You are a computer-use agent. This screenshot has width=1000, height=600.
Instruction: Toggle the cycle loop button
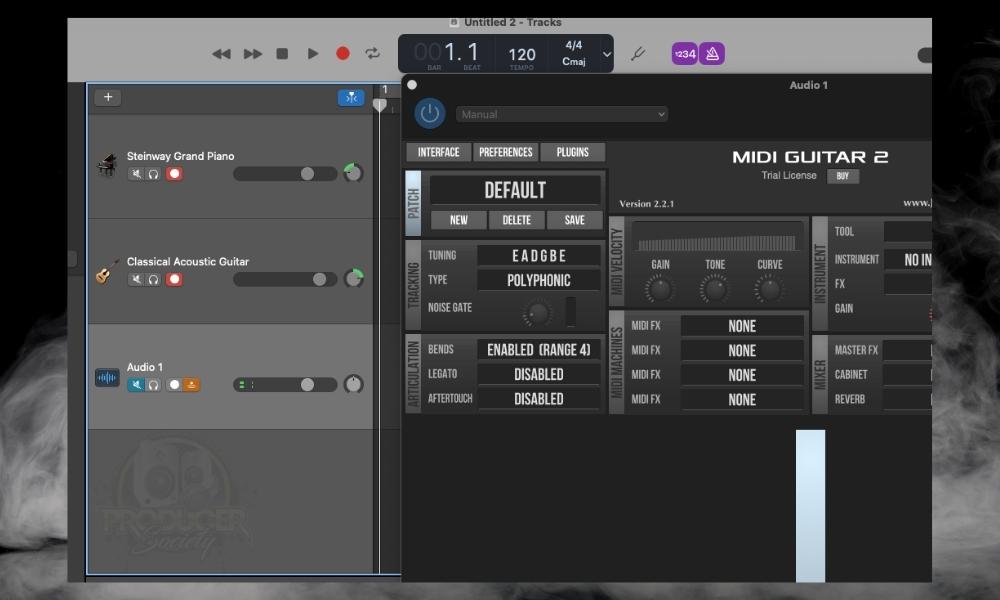tap(372, 54)
